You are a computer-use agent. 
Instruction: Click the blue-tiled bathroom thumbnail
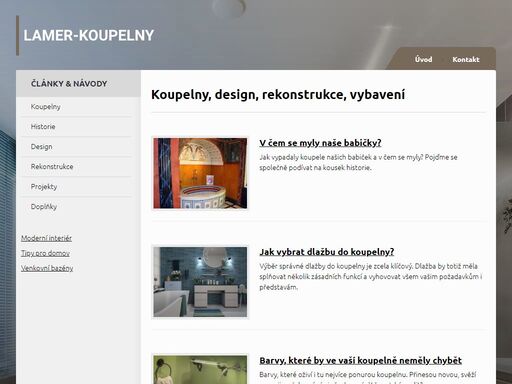point(200,282)
